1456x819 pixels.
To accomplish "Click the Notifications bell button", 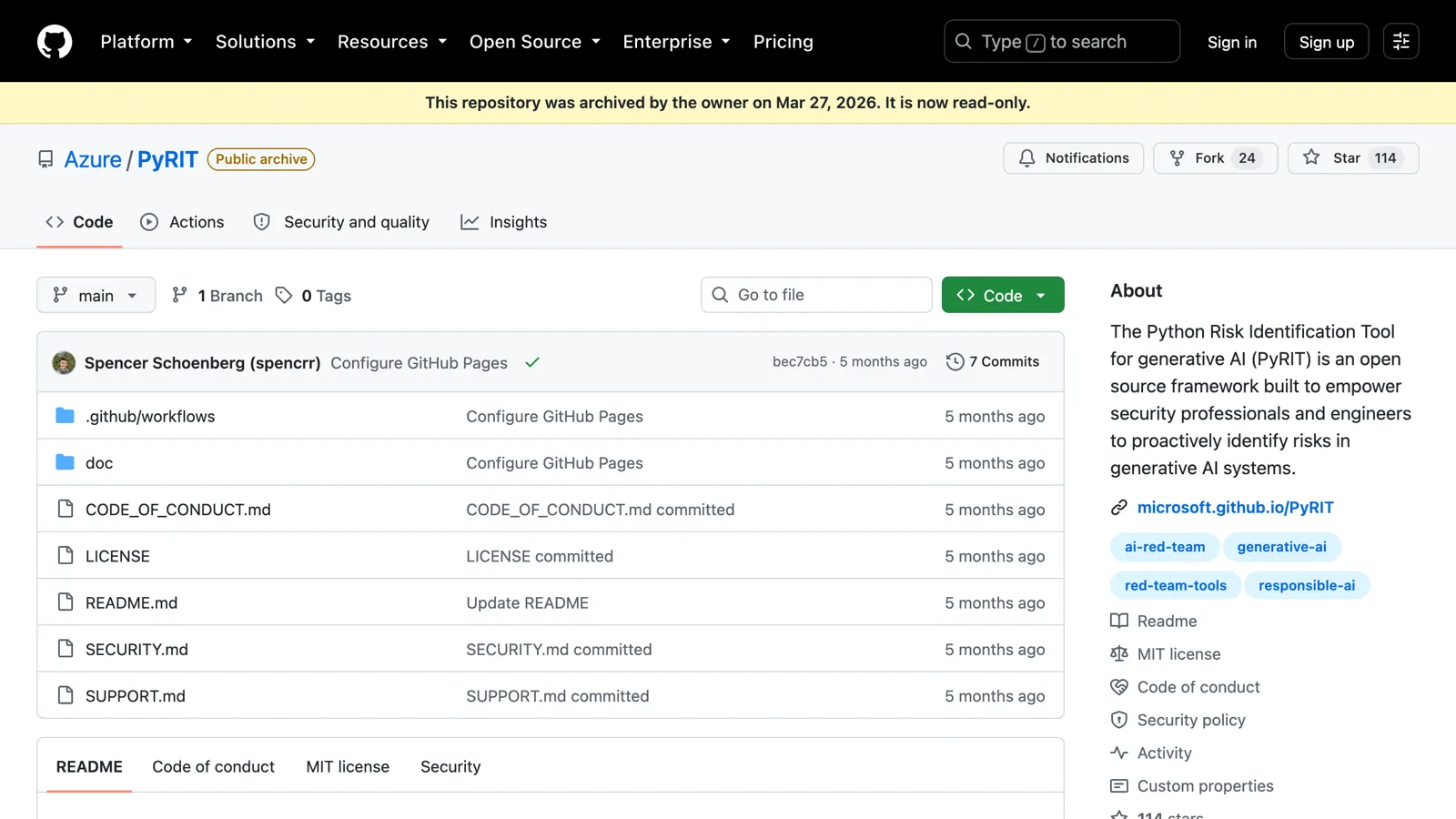I will [1073, 158].
